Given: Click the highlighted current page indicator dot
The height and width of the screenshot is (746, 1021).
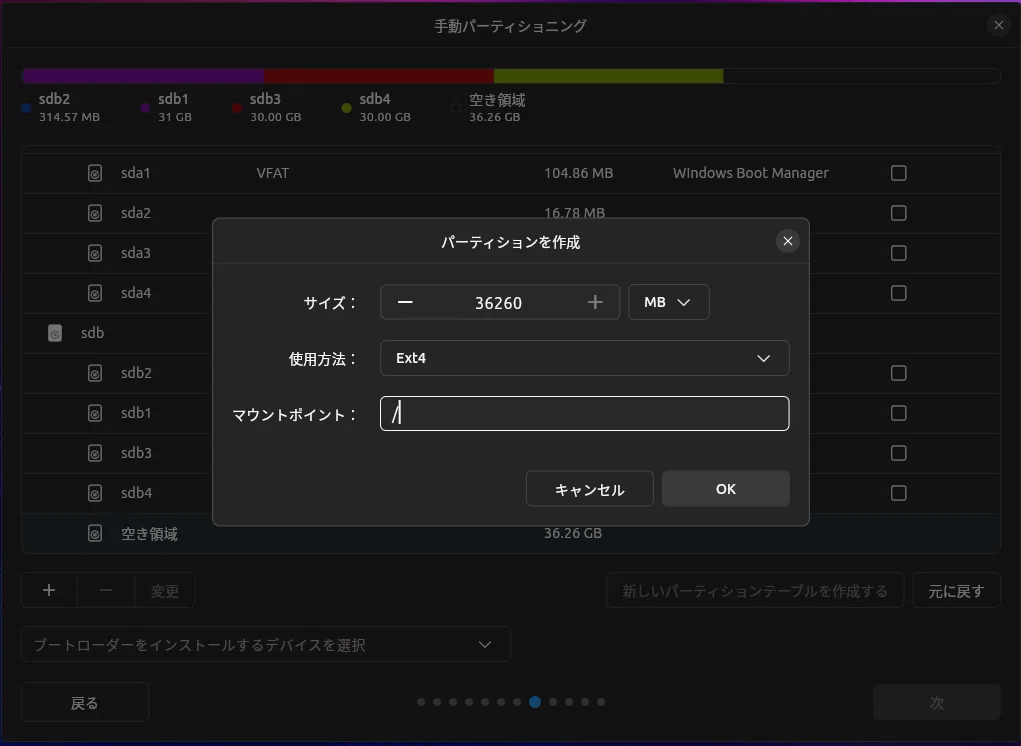Looking at the screenshot, I should 535,702.
